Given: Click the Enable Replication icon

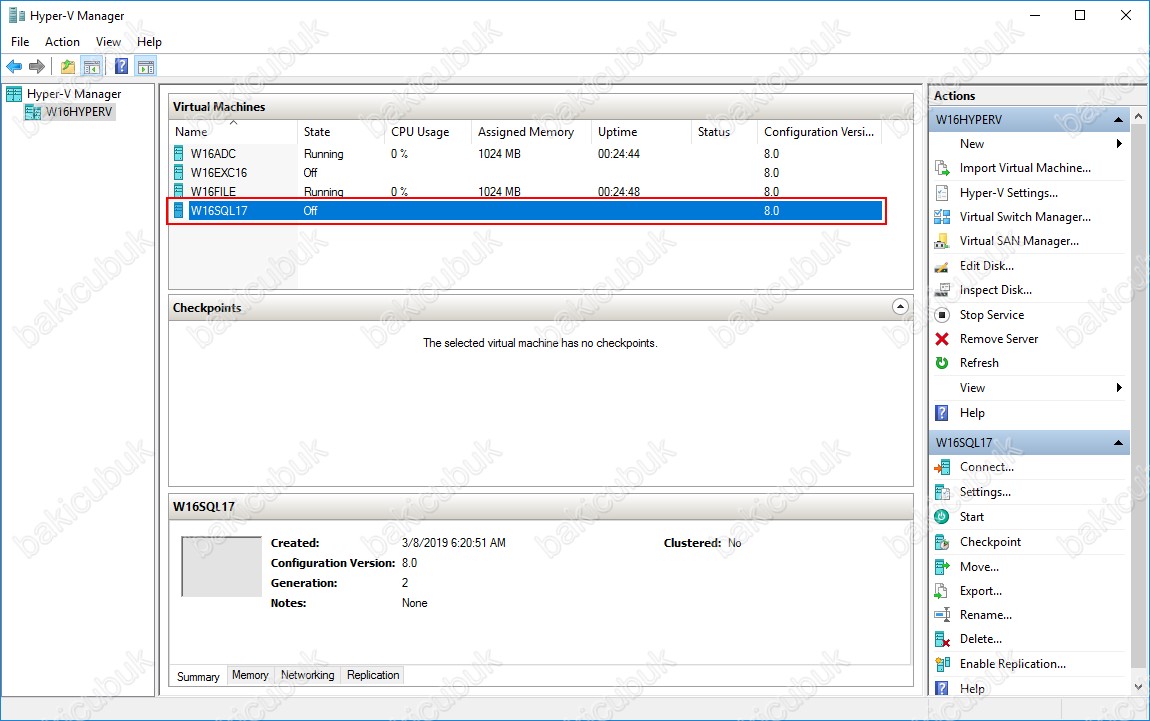Looking at the screenshot, I should 942,665.
